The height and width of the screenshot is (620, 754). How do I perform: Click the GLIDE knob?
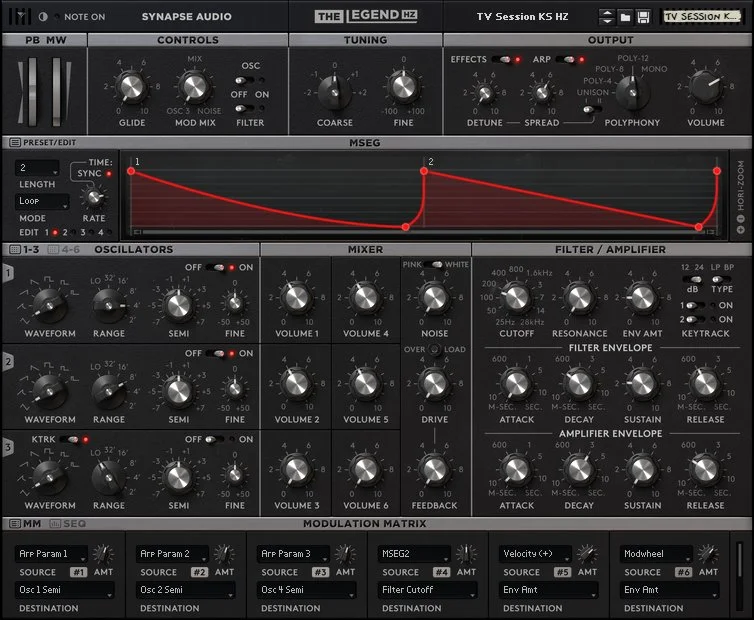point(131,87)
